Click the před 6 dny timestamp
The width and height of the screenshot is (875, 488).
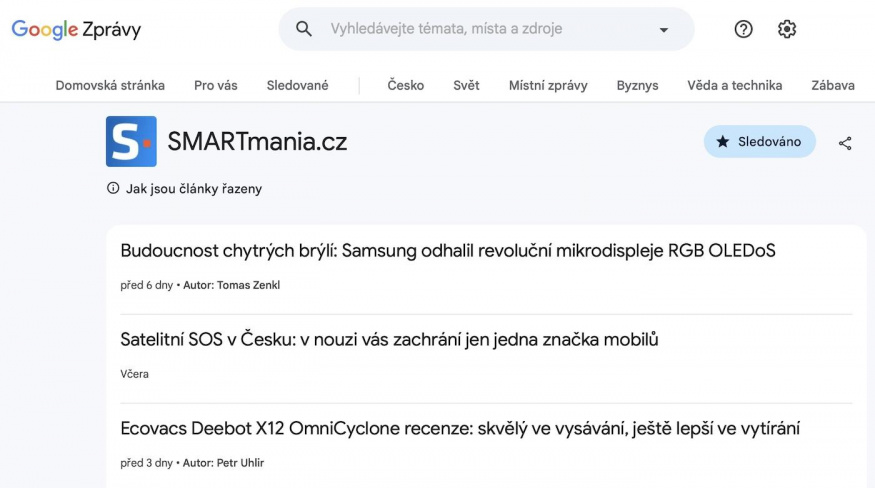click(x=146, y=285)
